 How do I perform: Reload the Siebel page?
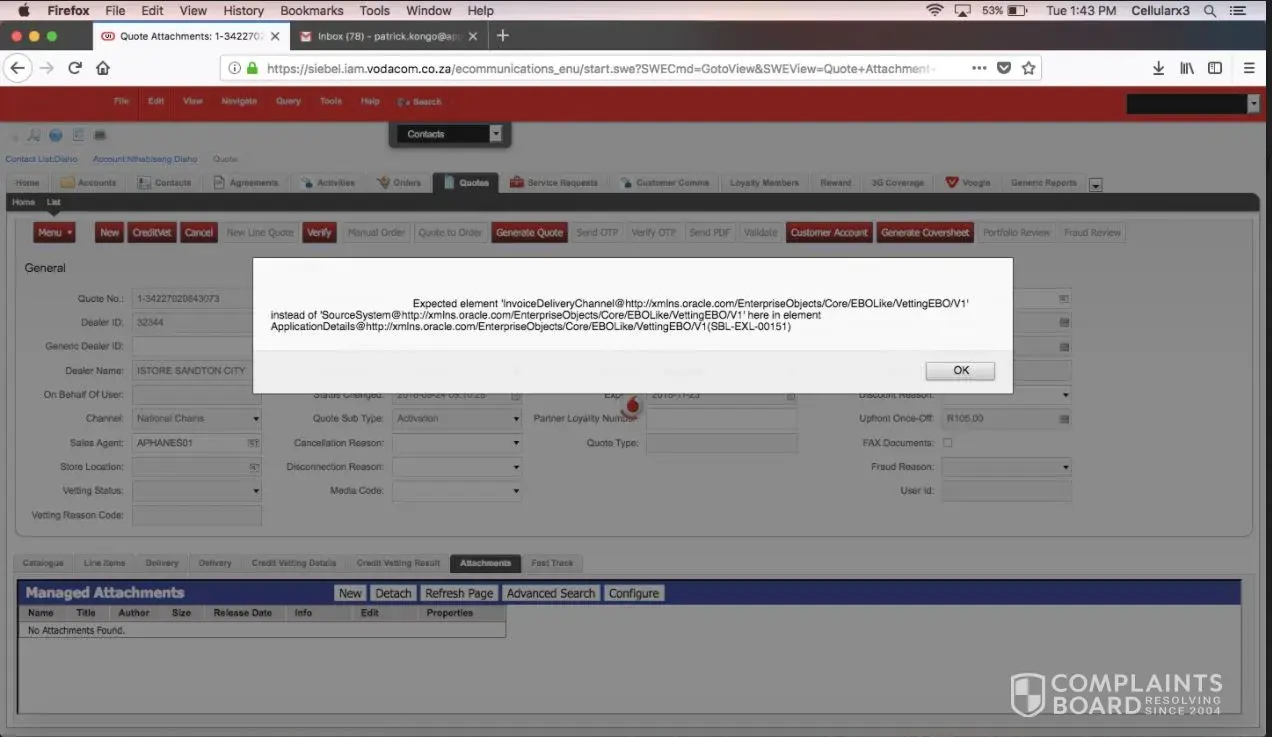pos(75,68)
